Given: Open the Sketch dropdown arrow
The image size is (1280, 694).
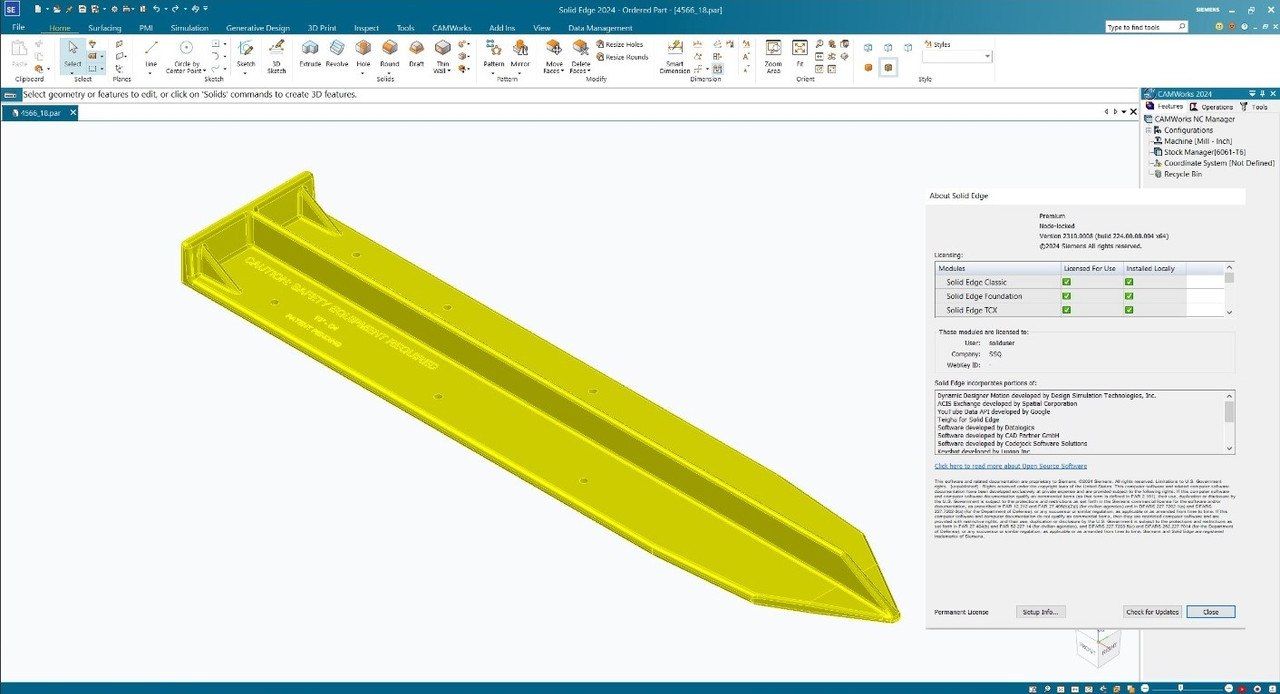Looking at the screenshot, I should [x=246, y=71].
